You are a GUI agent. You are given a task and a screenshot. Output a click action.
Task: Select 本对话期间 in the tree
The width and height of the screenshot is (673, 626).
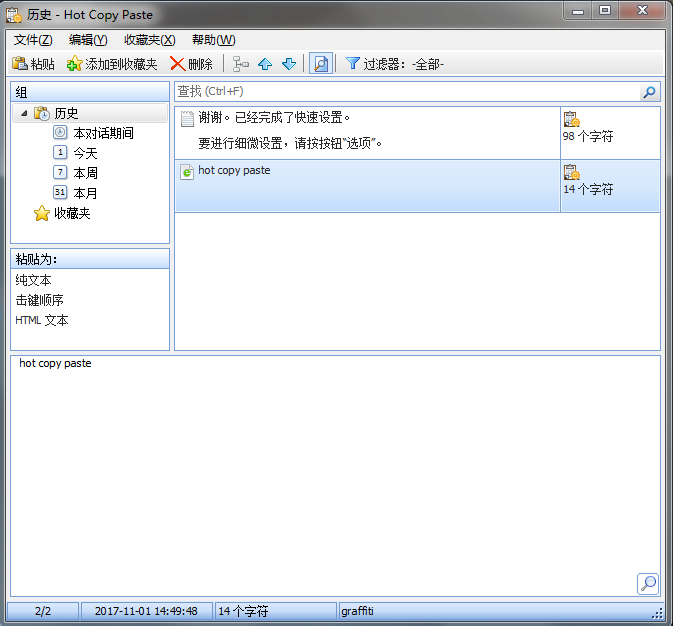tap(103, 133)
